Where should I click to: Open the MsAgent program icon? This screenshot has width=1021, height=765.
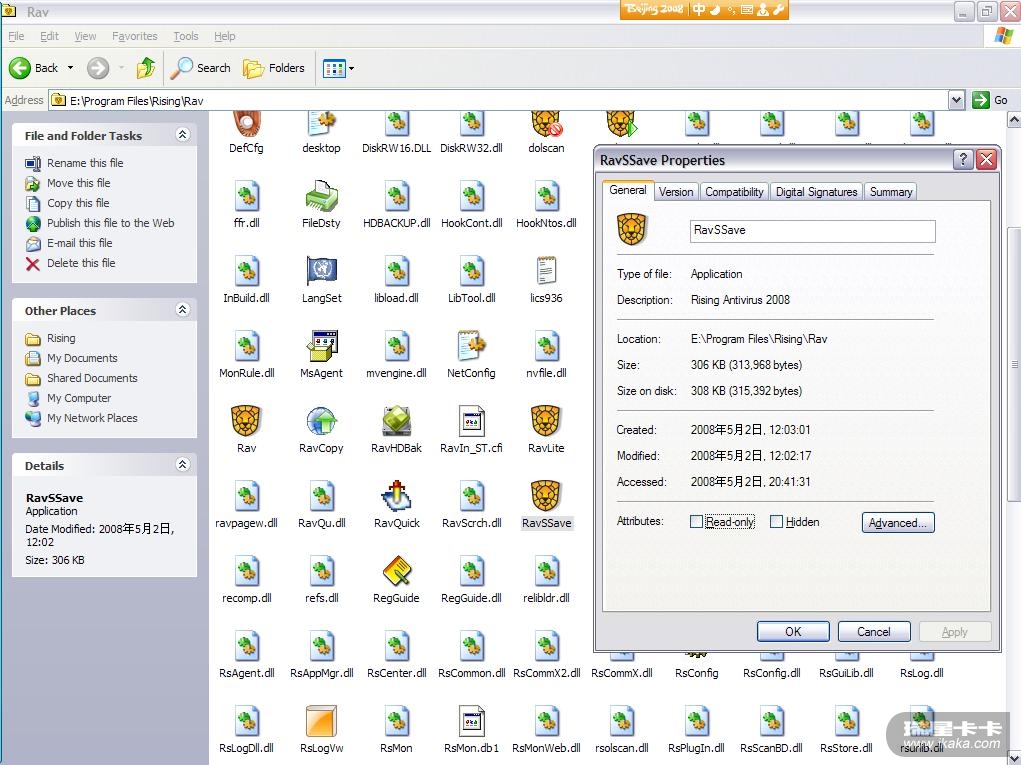pyautogui.click(x=321, y=346)
